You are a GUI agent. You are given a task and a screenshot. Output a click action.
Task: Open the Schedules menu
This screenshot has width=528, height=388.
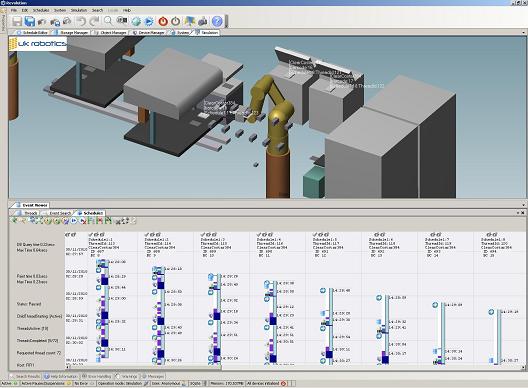pyautogui.click(x=41, y=10)
